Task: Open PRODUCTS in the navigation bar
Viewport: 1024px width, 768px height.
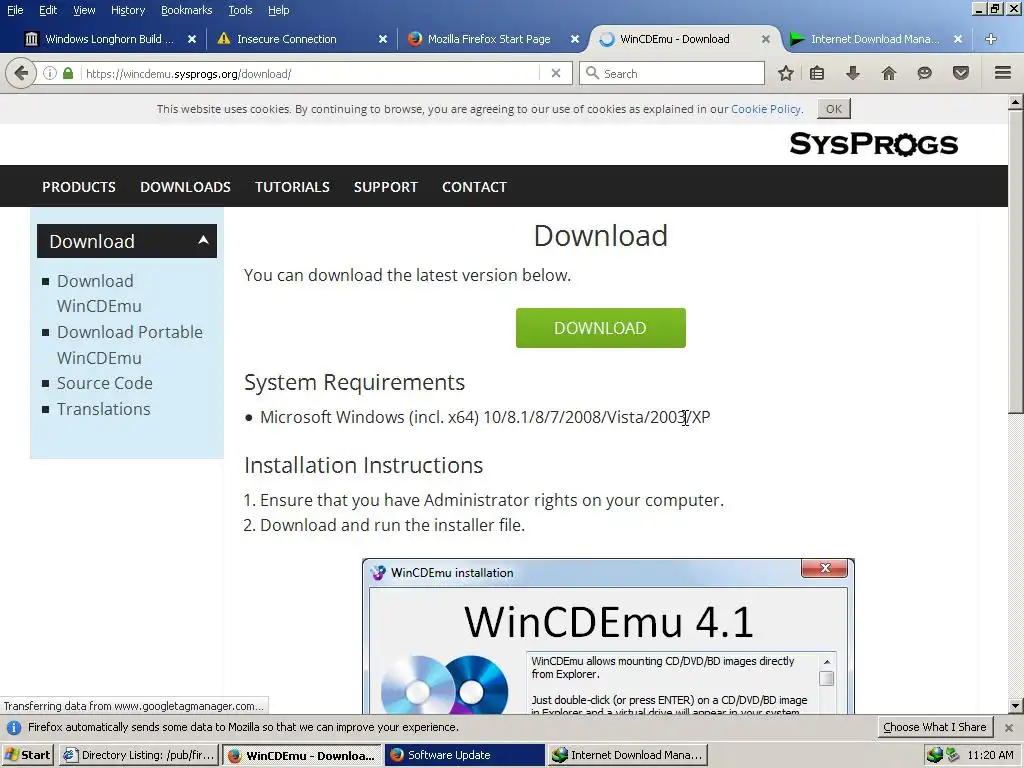Action: pos(79,187)
